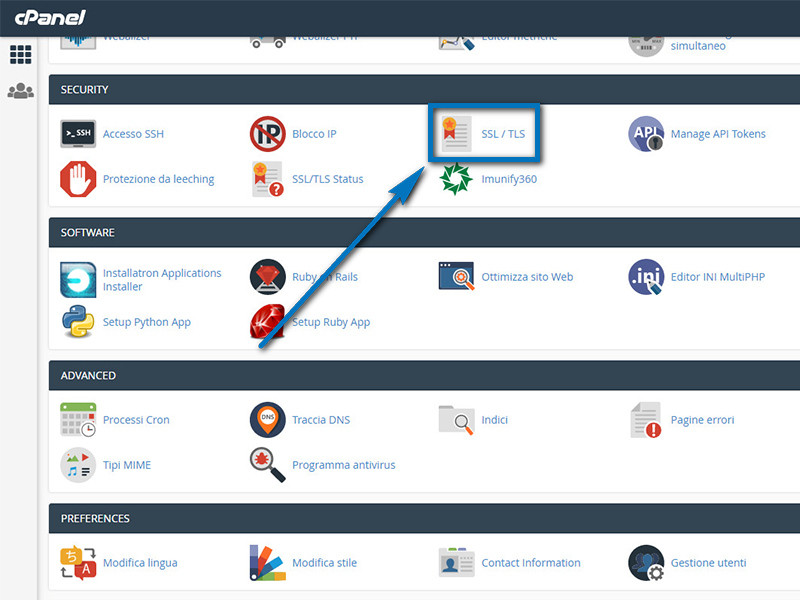Collapse the SECURITY section header
Screen dimensions: 800x600
tap(424, 90)
